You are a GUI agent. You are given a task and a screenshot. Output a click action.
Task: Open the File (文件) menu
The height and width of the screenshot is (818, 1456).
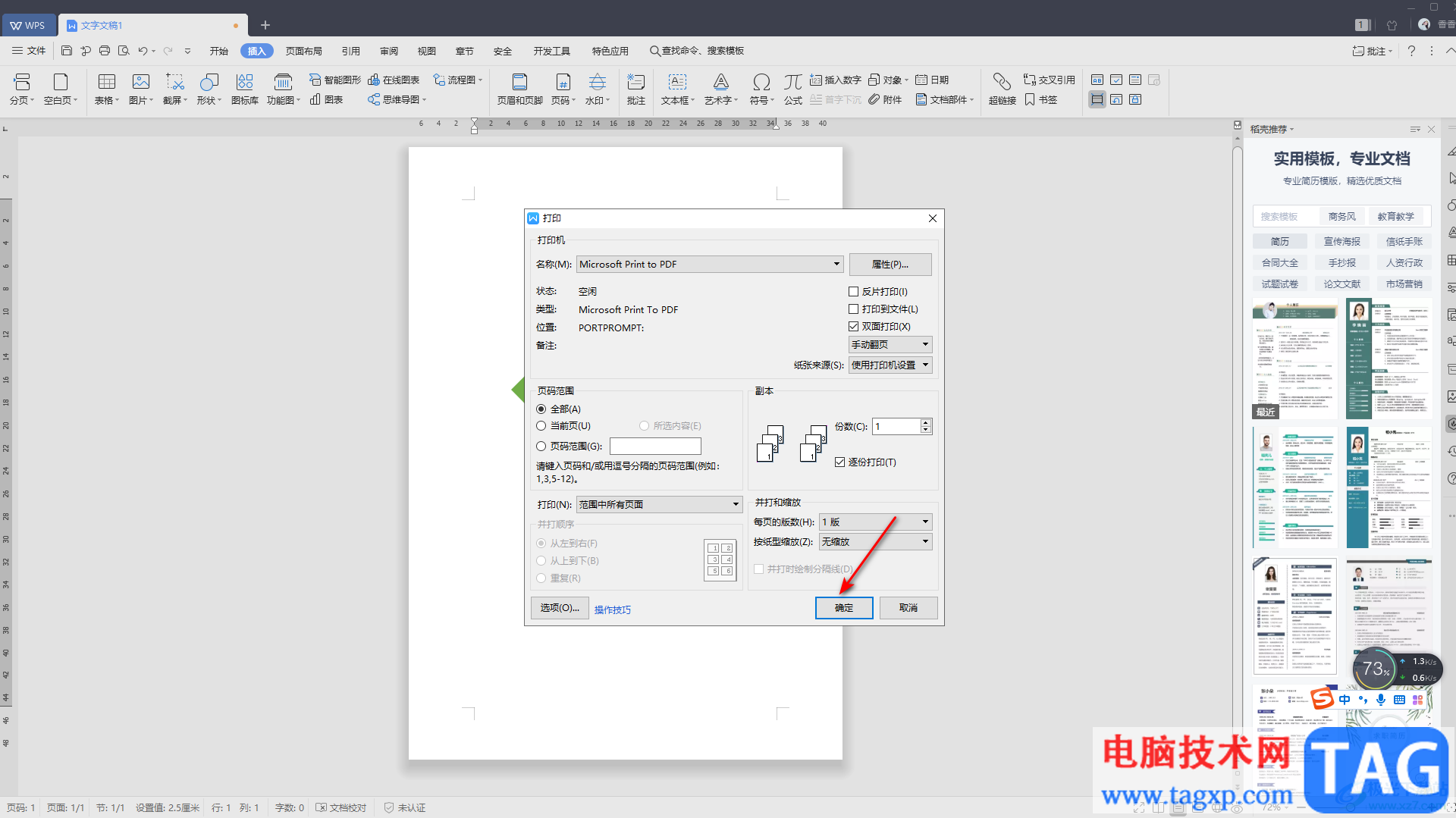[29, 51]
